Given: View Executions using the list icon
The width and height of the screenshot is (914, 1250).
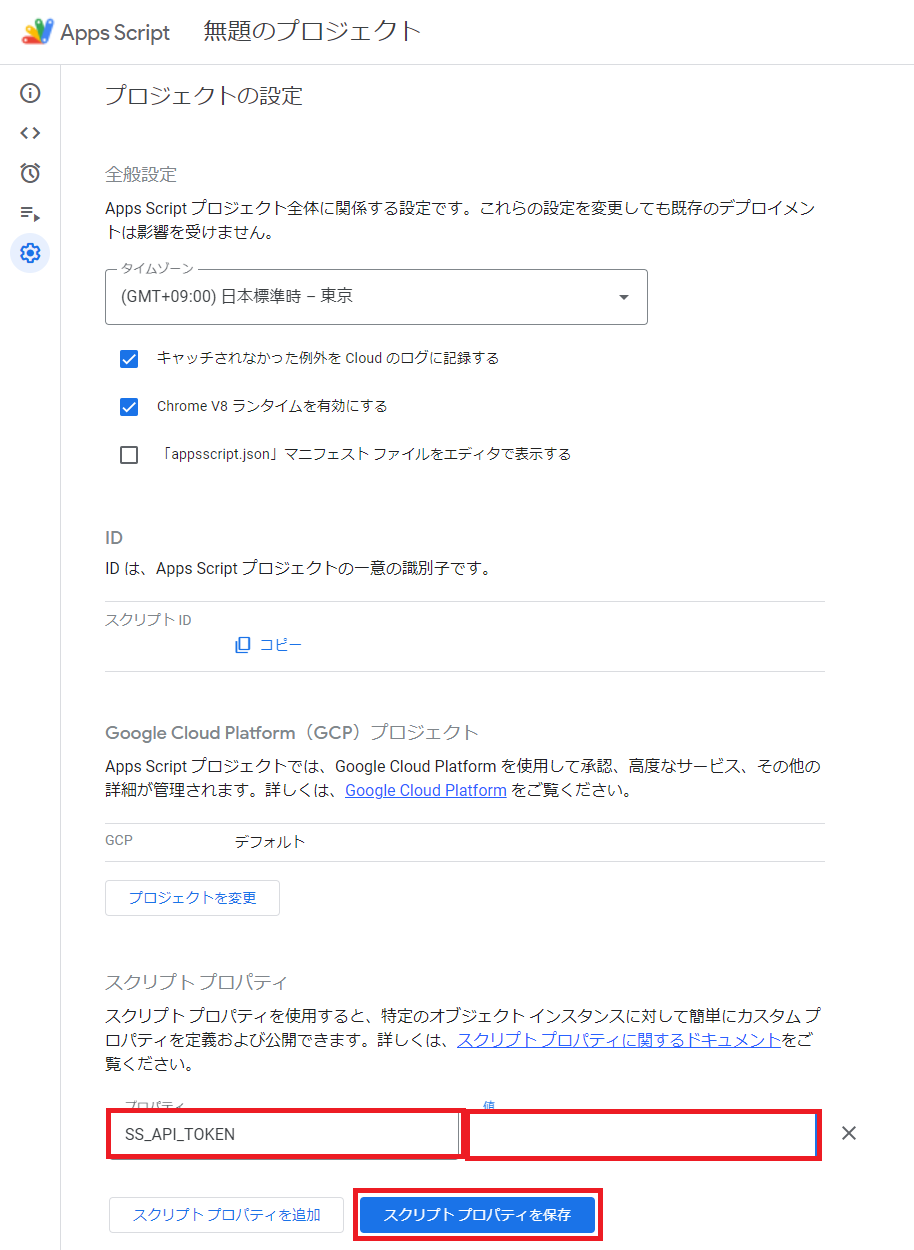Looking at the screenshot, I should [30, 213].
